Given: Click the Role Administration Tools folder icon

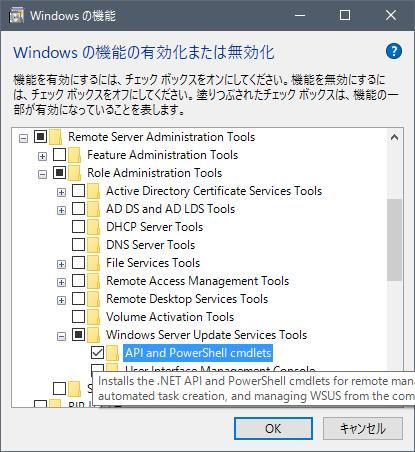Looking at the screenshot, I should pos(75,173).
